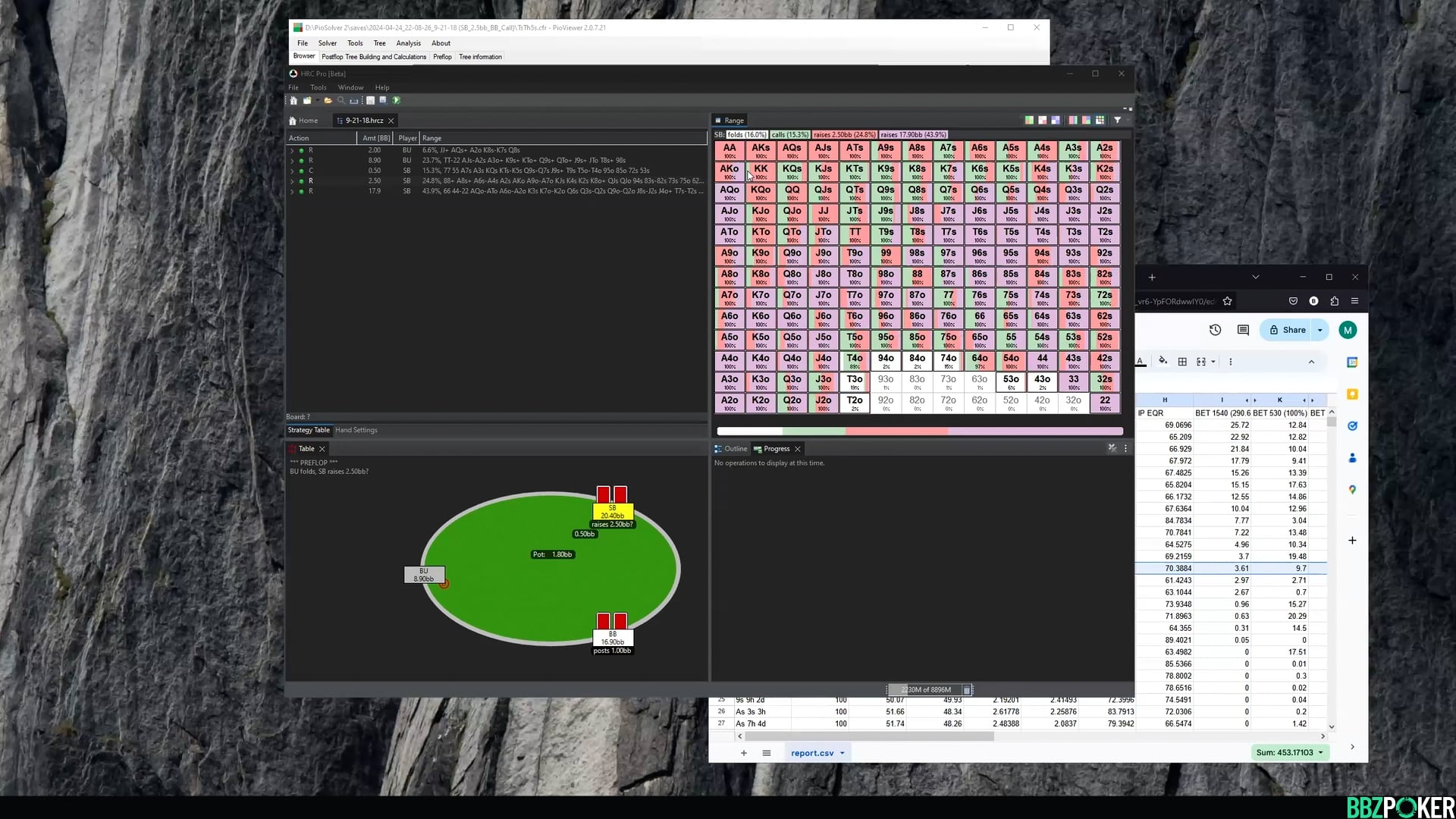Switch to the Hand Settings tab
The height and width of the screenshot is (819, 1456).
point(356,430)
